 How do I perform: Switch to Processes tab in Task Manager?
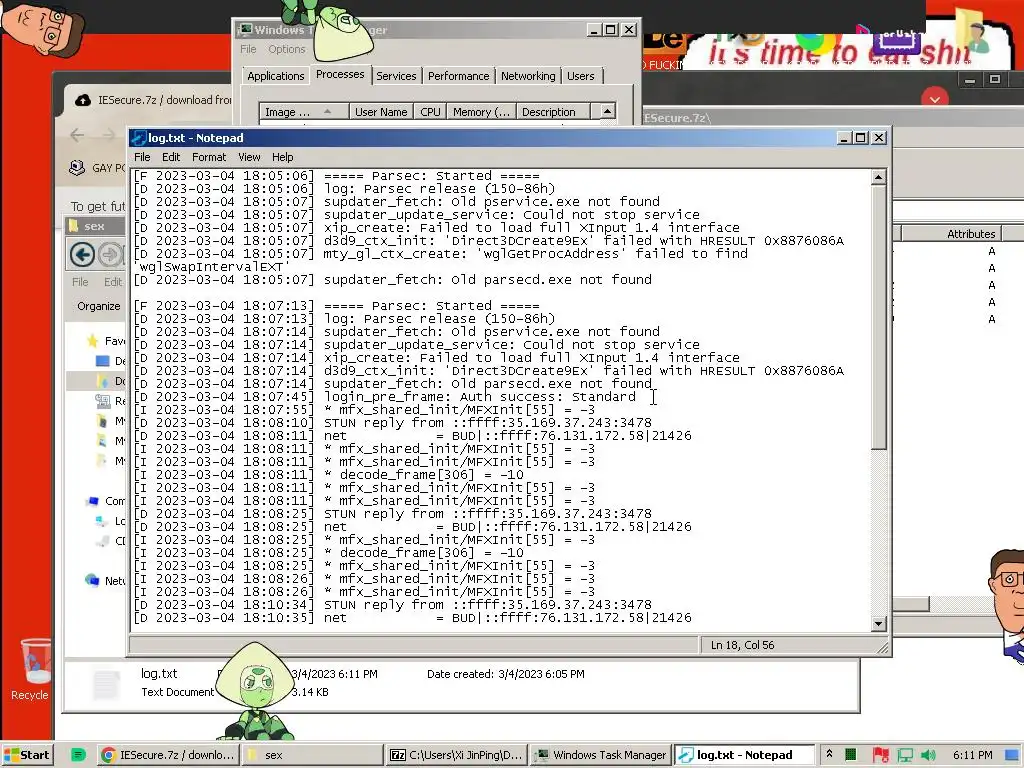click(340, 74)
